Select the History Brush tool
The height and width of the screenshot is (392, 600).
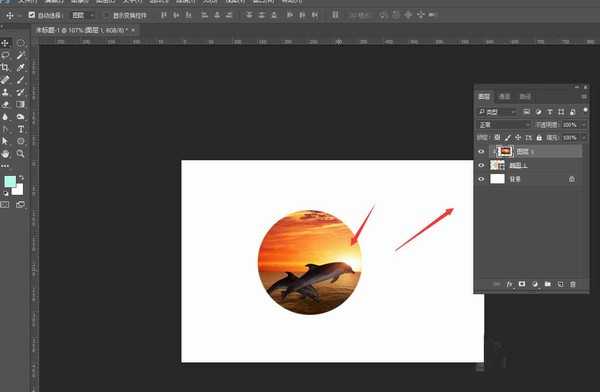pos(21,92)
